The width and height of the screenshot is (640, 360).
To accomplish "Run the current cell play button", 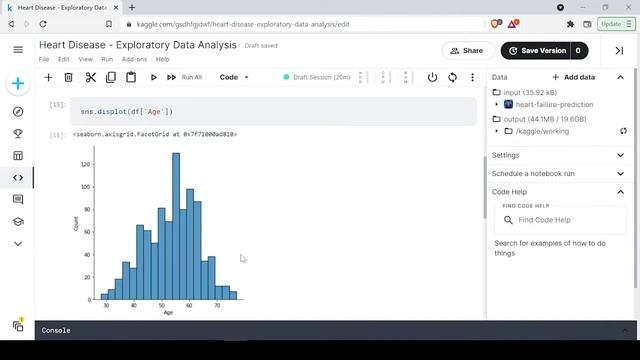I will pos(153,77).
